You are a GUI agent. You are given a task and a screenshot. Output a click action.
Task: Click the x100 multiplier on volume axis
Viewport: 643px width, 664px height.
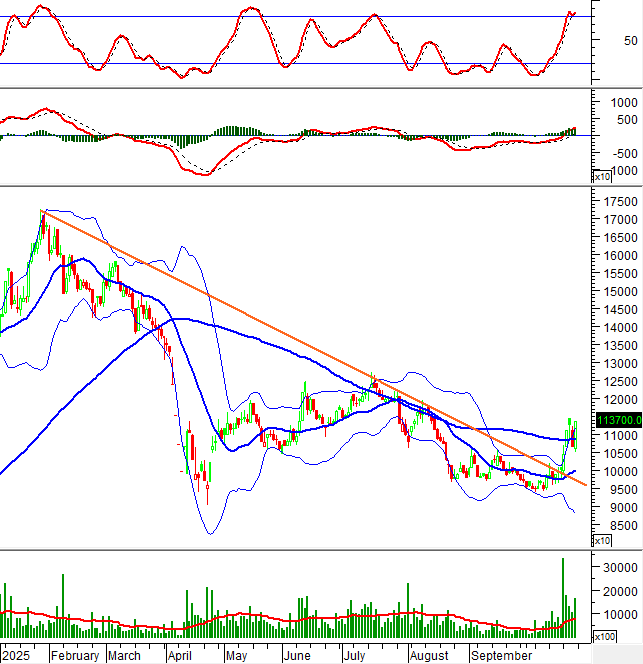[x=604, y=636]
